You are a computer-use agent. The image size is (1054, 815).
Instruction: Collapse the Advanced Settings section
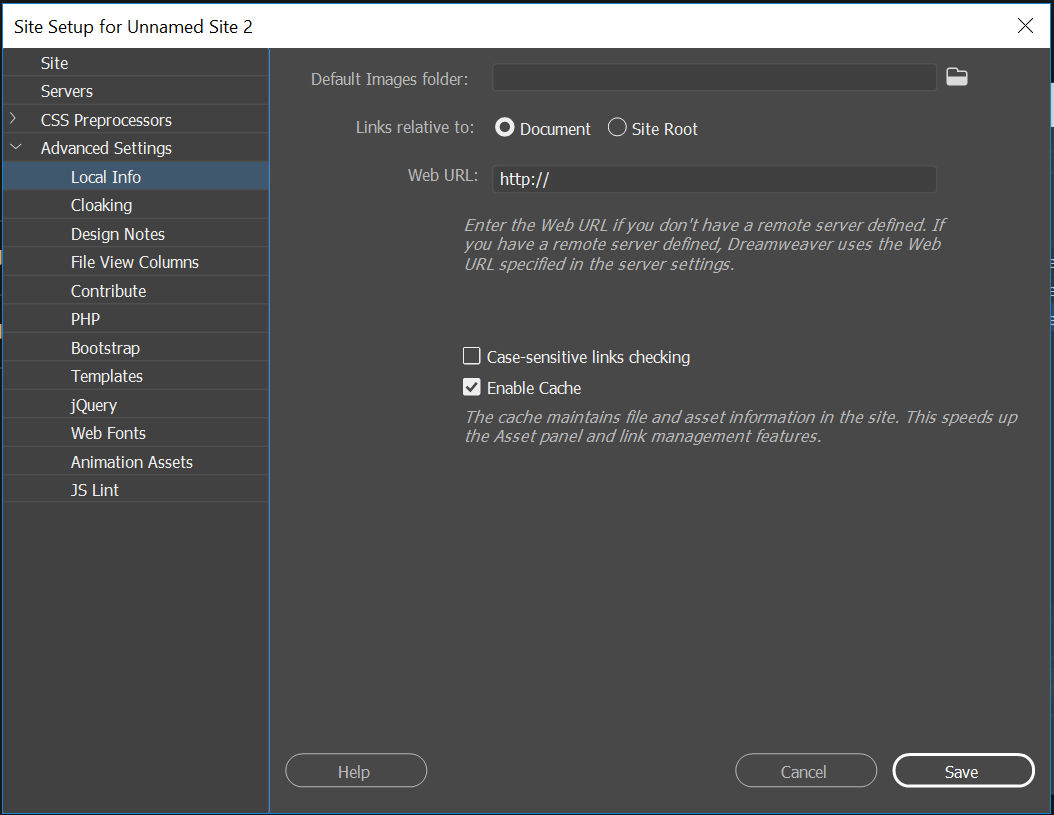[16, 147]
